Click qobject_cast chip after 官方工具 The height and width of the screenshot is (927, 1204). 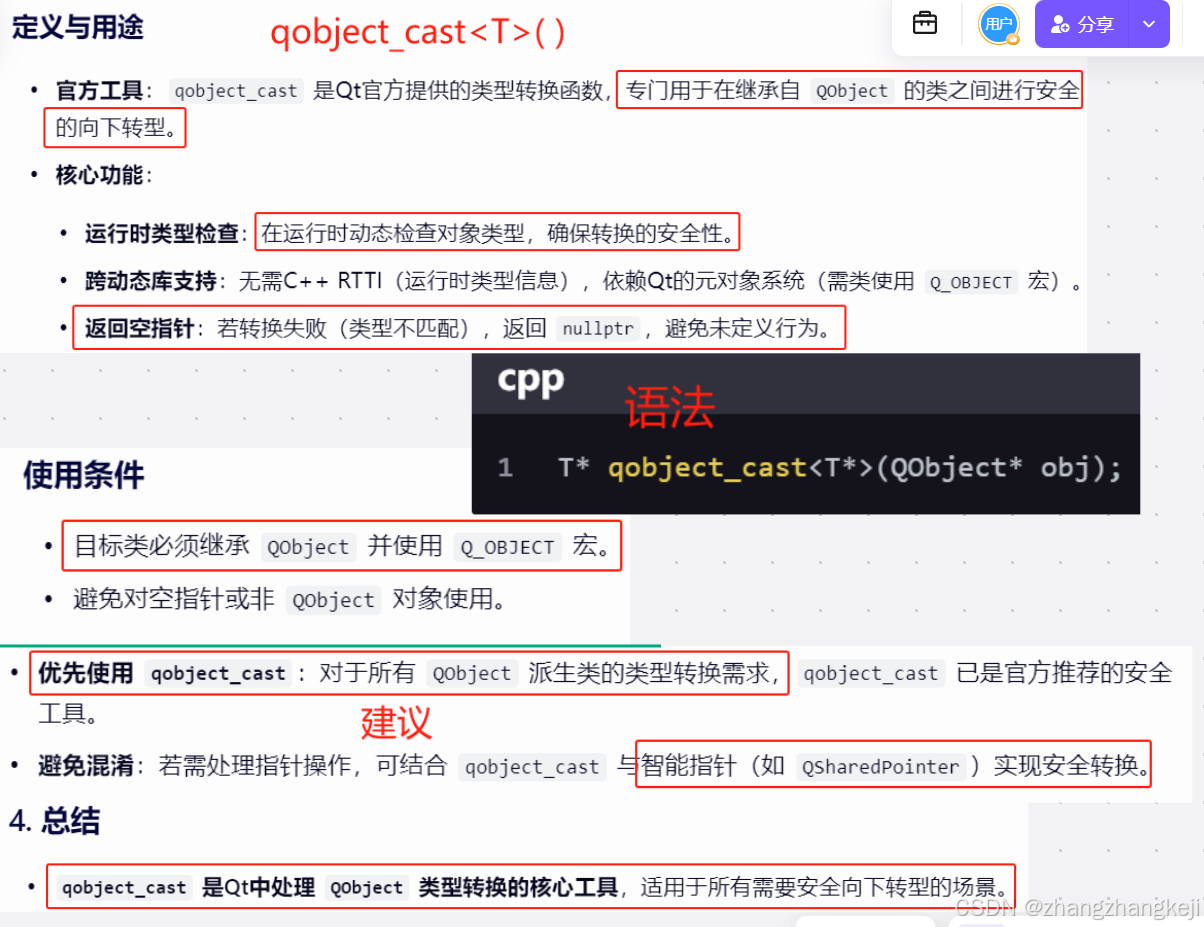click(236, 91)
